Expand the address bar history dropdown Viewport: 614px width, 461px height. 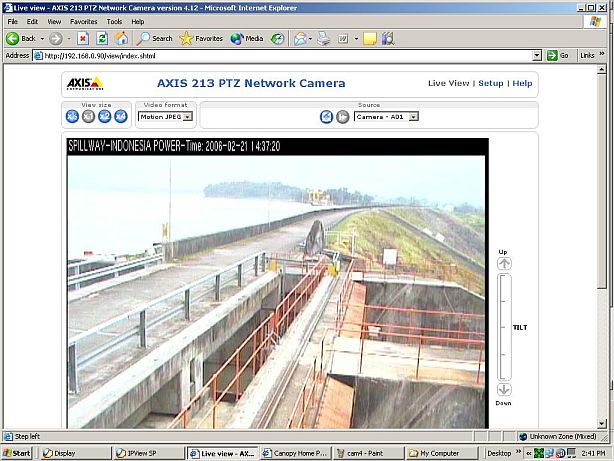[537, 55]
